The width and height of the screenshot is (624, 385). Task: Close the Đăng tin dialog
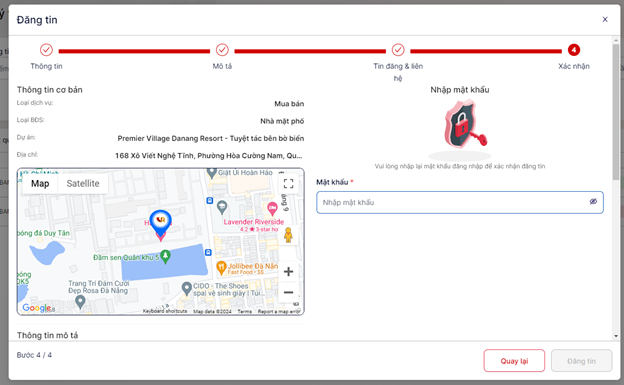click(605, 19)
